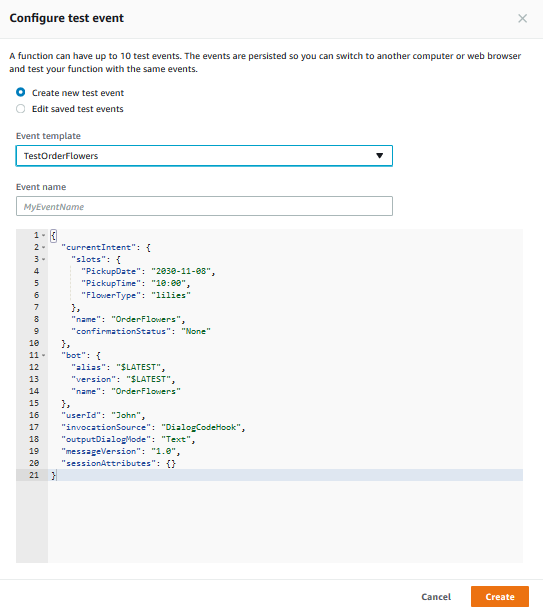Click line number 8 in gutter

[36, 319]
